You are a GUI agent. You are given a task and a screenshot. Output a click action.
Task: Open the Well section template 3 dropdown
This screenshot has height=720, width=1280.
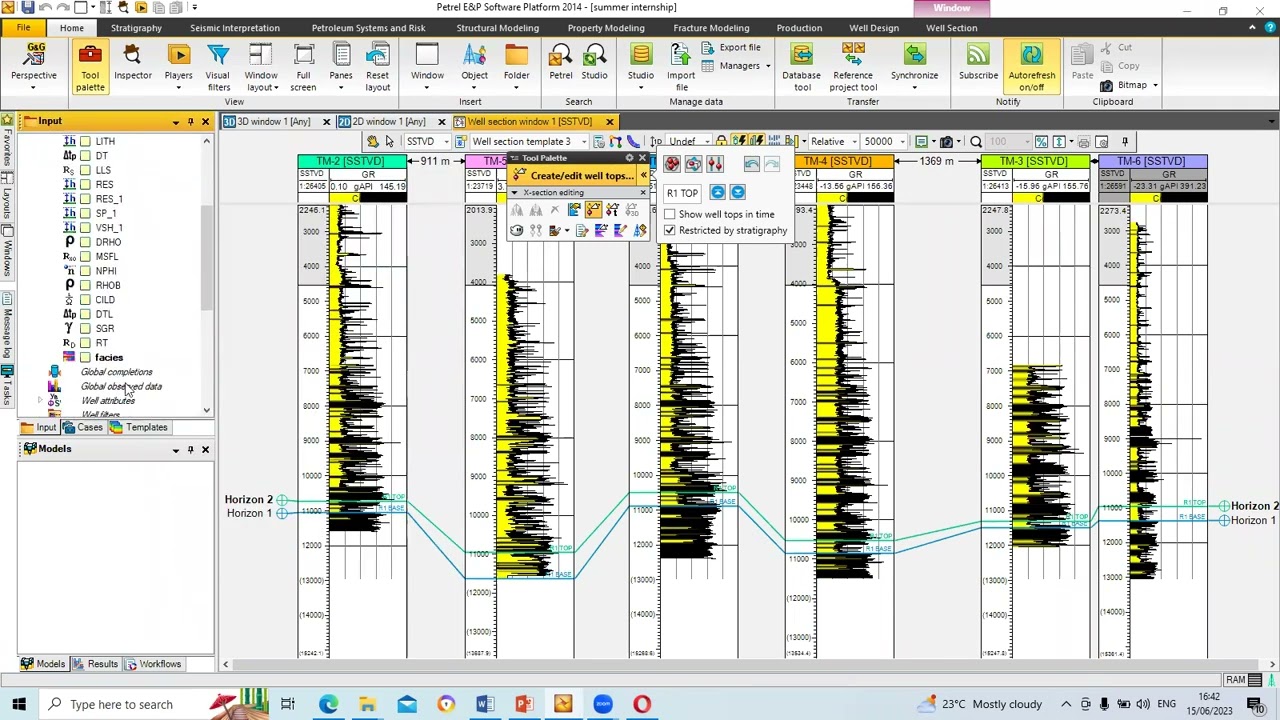[584, 142]
